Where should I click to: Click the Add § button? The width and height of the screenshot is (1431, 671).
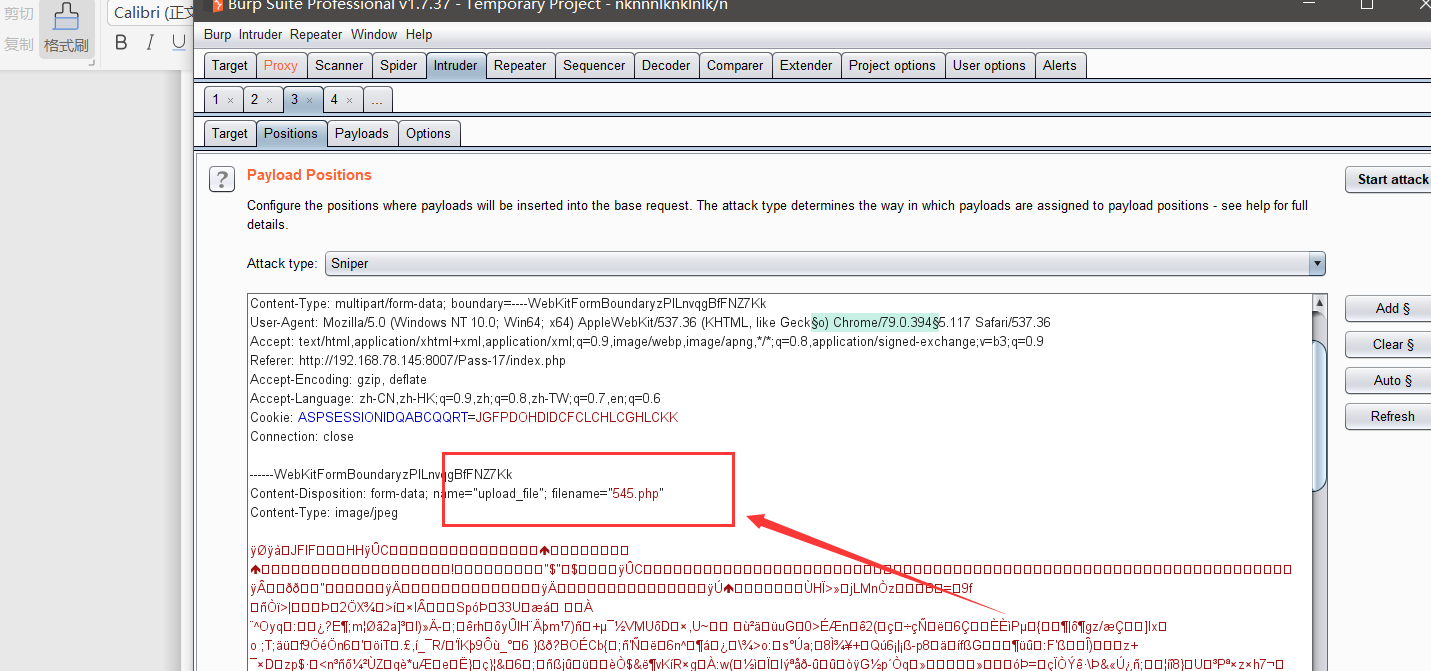1392,308
